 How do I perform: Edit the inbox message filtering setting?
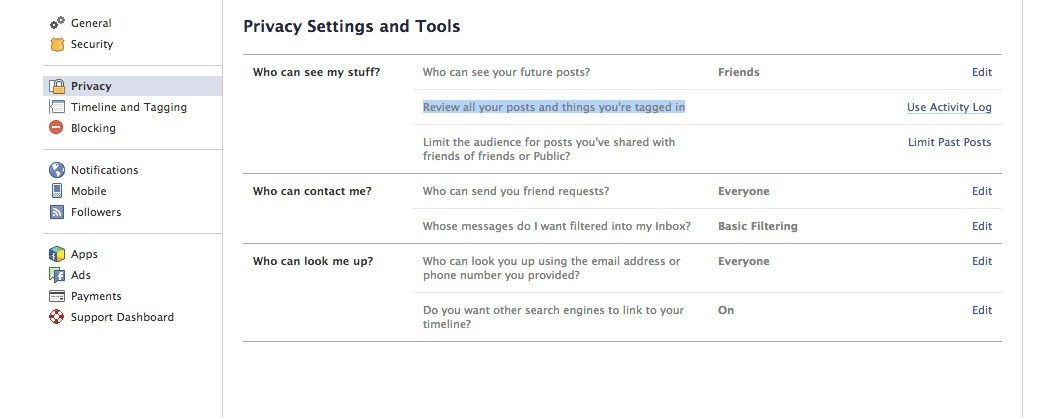982,226
